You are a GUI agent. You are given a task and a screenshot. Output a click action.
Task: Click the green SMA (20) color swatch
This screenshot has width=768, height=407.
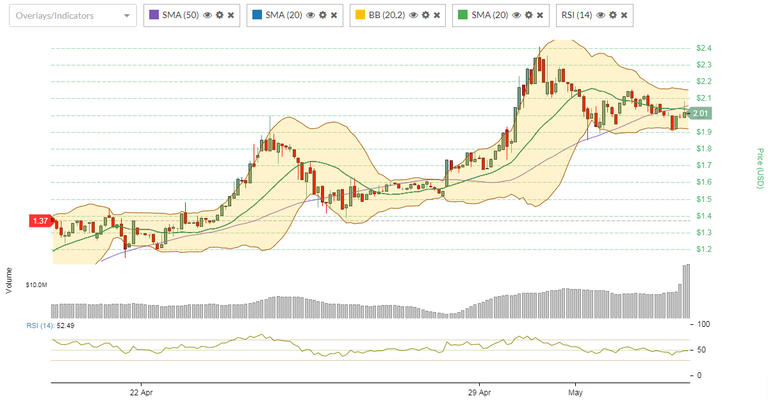pos(463,15)
